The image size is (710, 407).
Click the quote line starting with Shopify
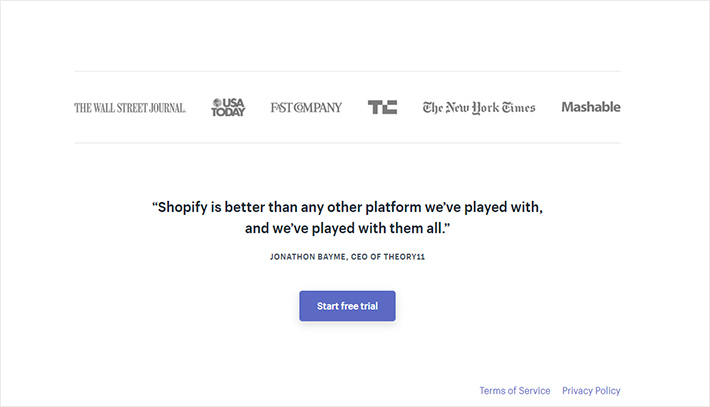(347, 207)
